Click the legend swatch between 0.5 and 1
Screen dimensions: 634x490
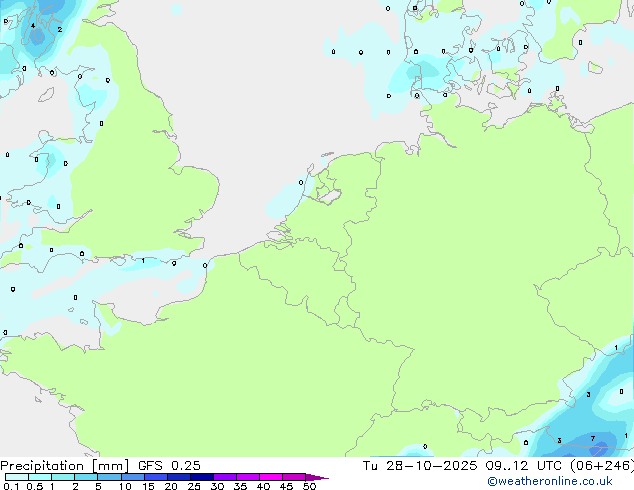point(40,477)
